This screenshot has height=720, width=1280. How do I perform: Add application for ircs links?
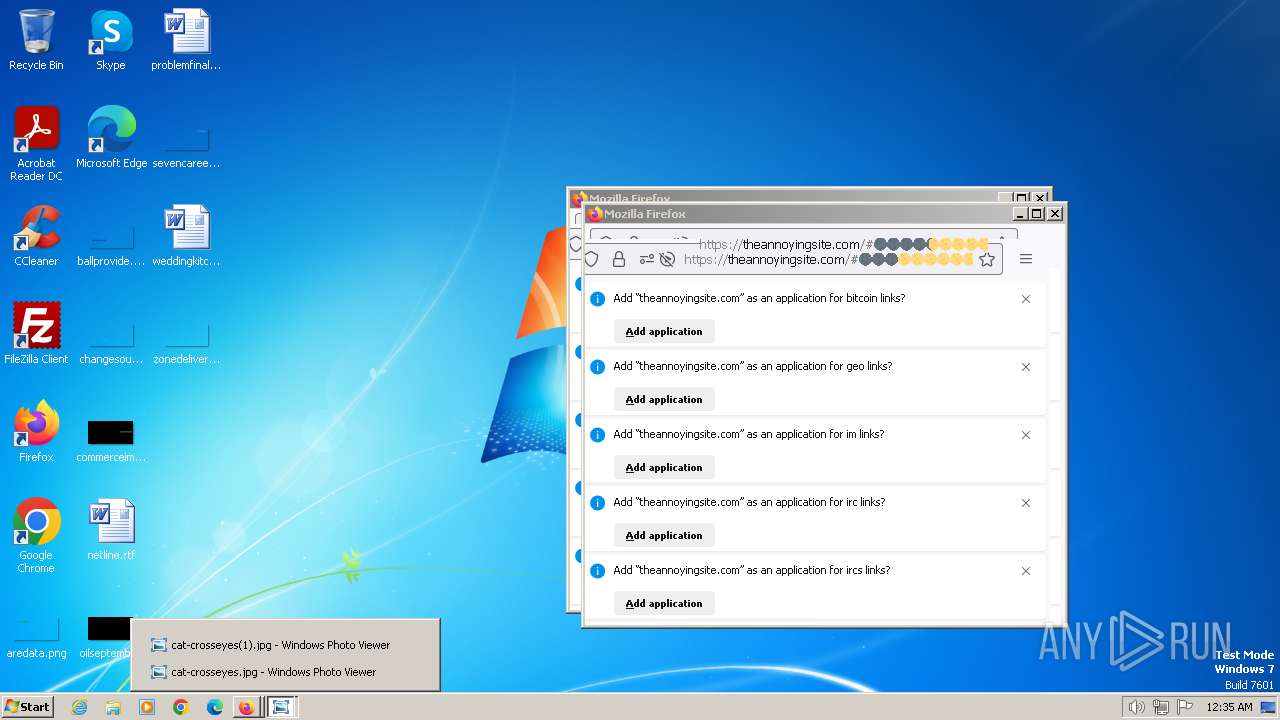664,603
